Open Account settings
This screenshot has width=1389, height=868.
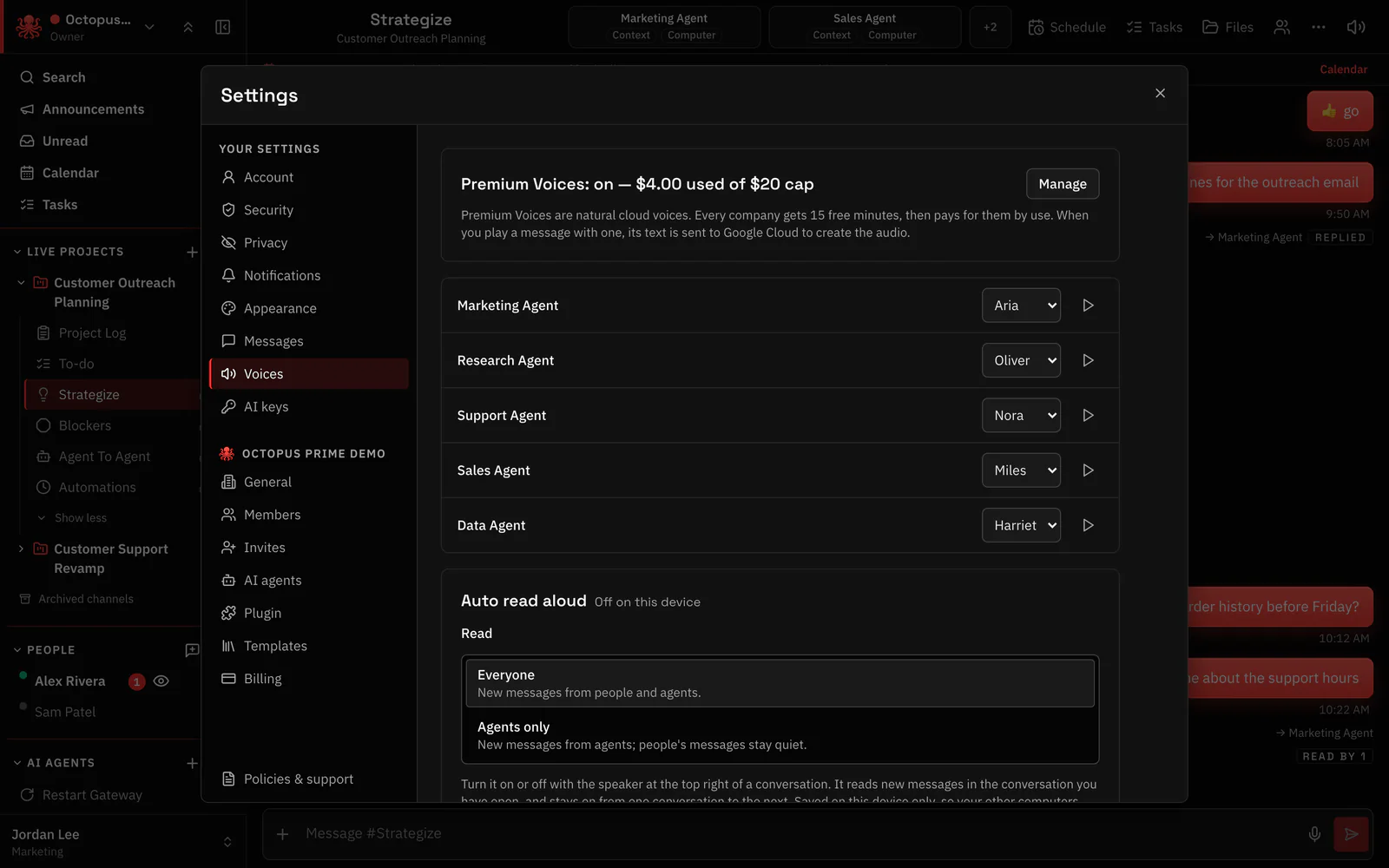tap(309, 177)
